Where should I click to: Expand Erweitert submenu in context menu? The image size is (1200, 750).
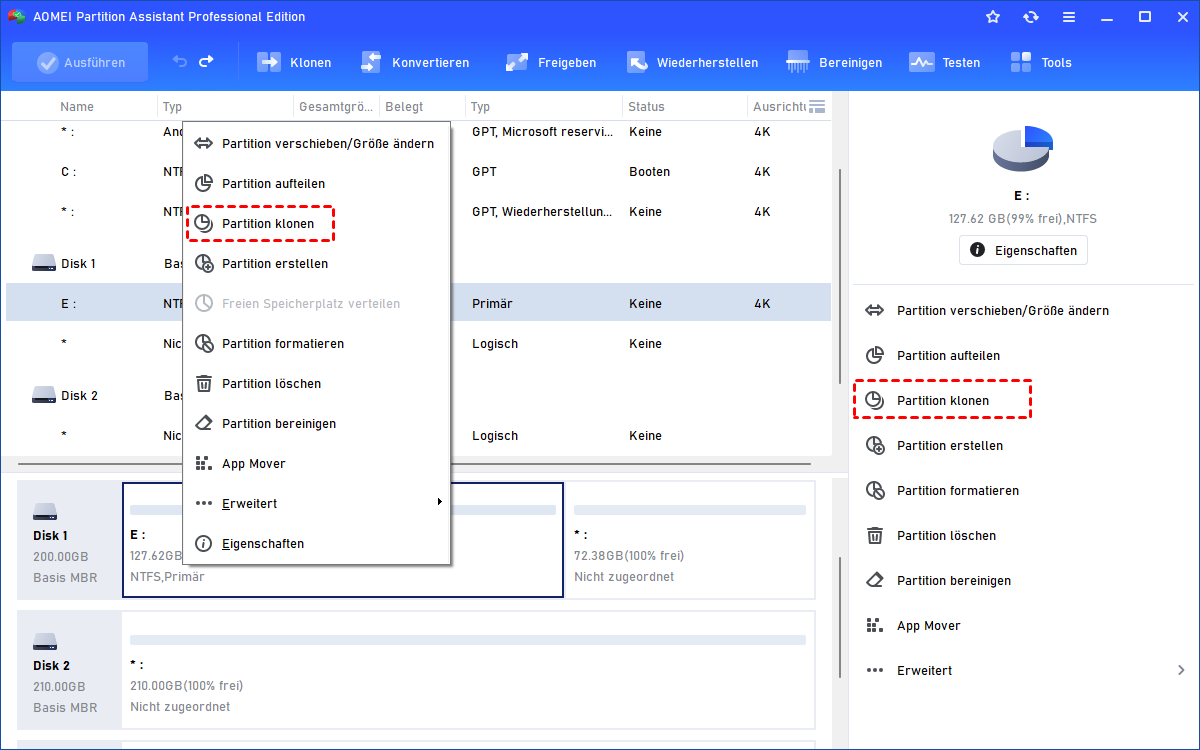(317, 504)
